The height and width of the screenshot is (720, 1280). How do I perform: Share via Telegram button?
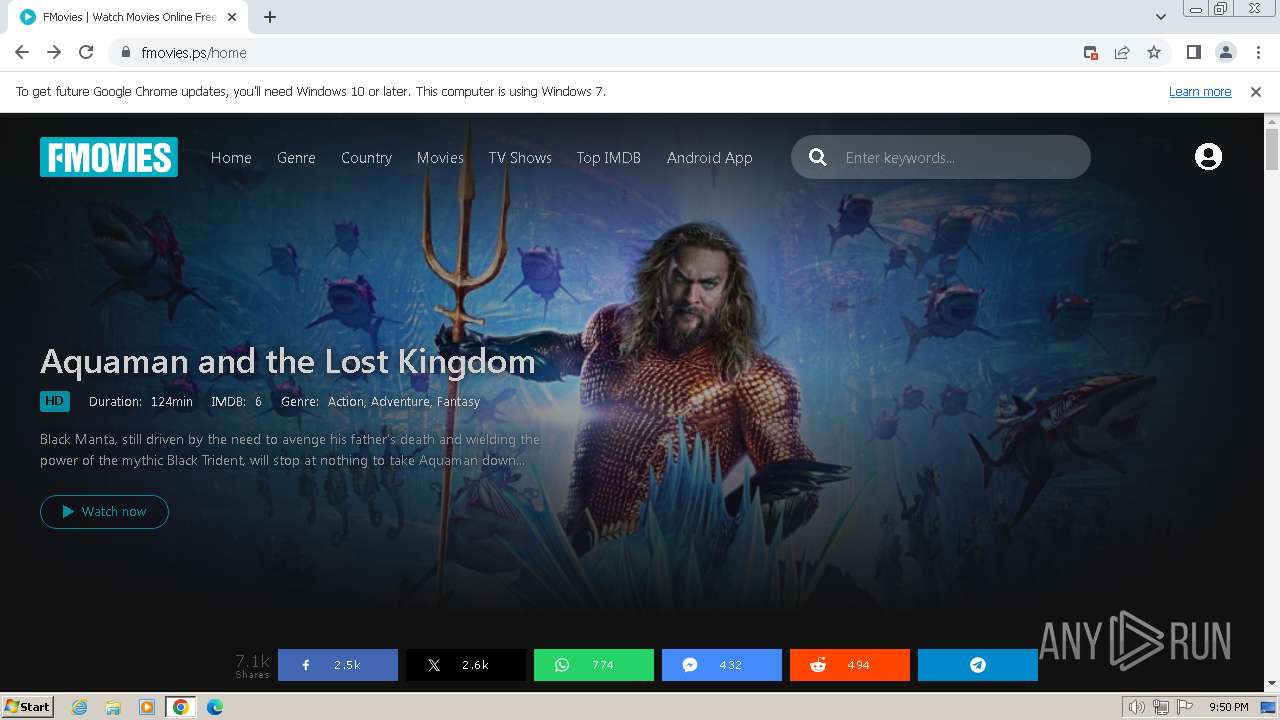pos(978,665)
